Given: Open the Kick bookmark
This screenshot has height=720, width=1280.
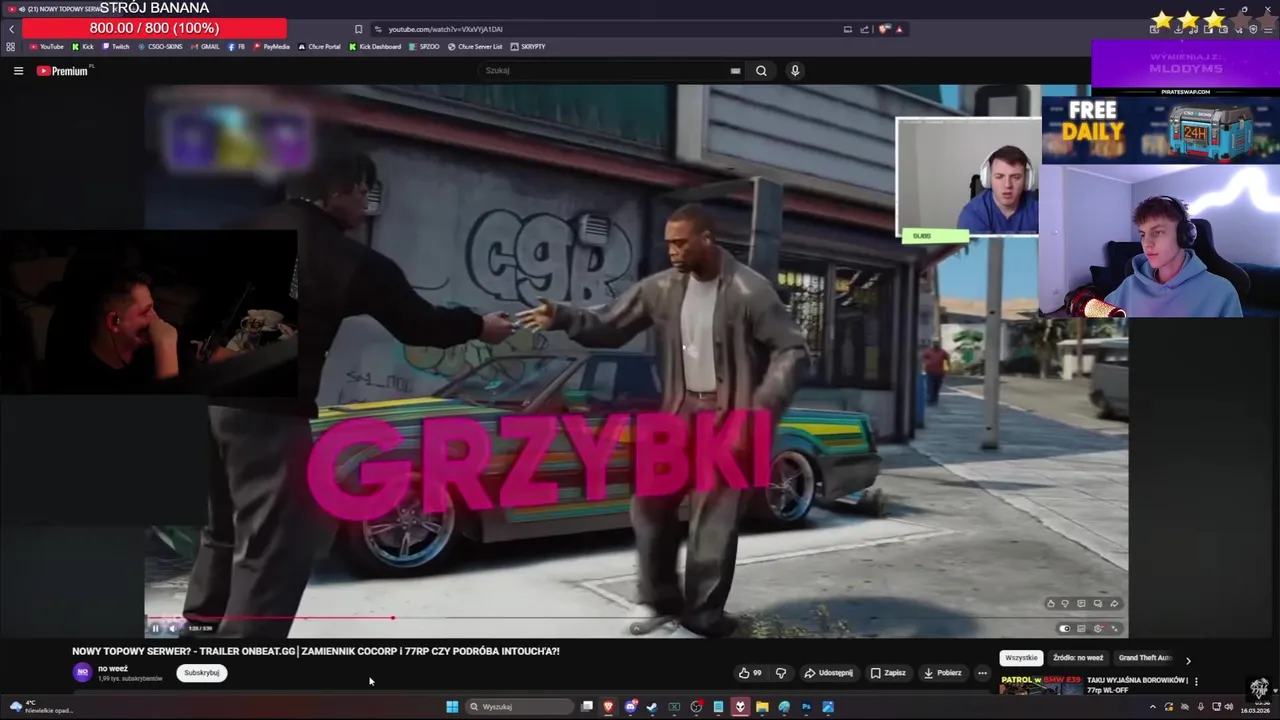Looking at the screenshot, I should (83, 47).
